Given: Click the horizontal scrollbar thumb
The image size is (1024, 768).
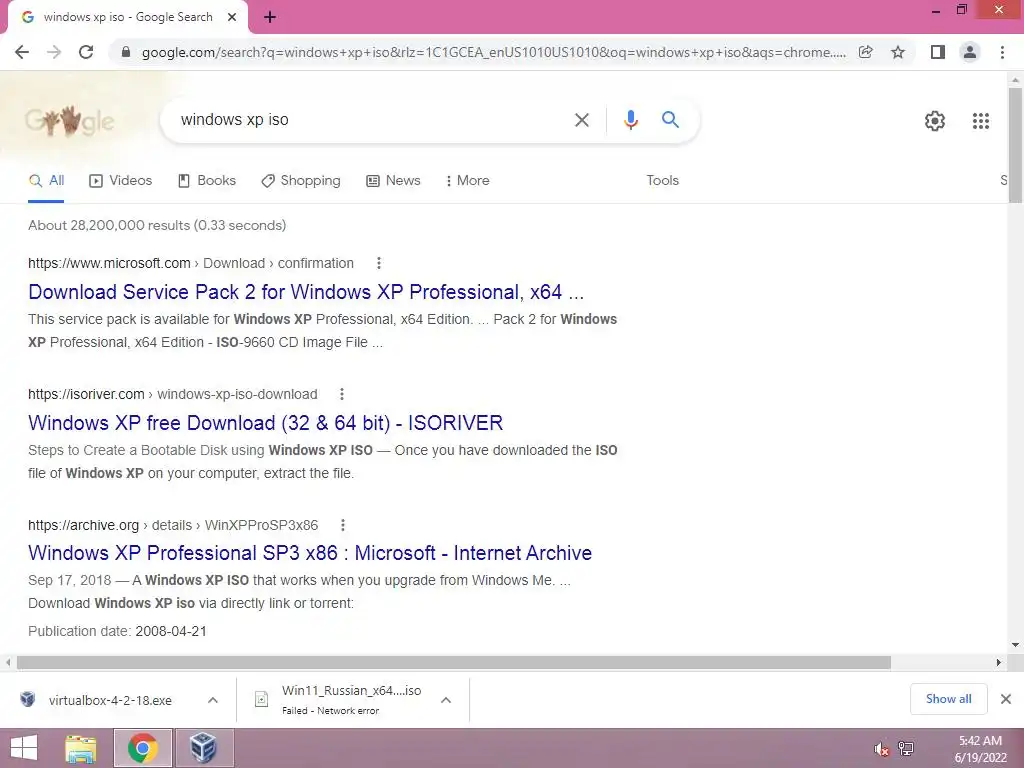Looking at the screenshot, I should [x=454, y=663].
